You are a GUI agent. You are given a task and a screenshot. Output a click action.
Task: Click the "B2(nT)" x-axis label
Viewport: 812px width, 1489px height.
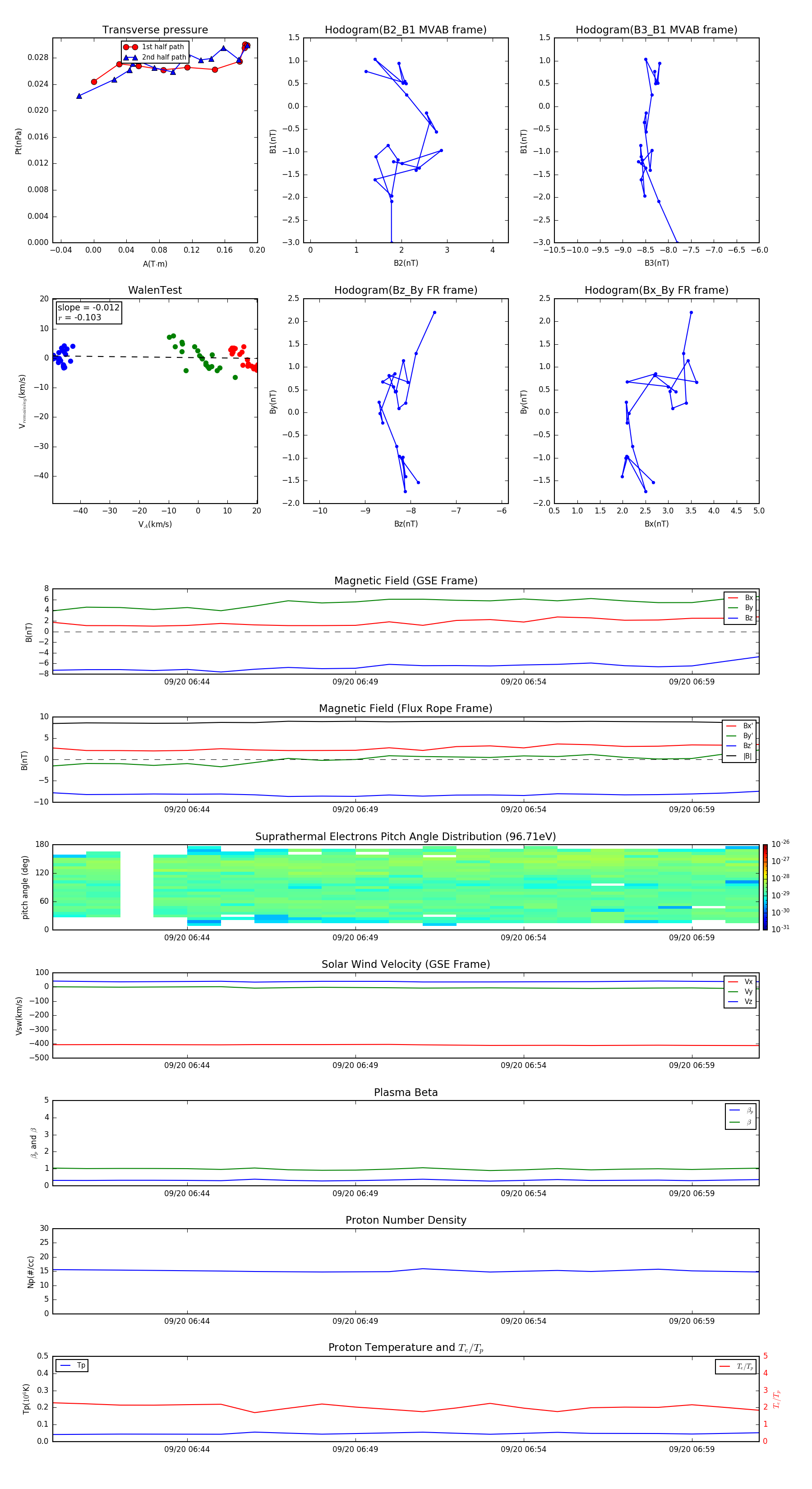point(406,263)
